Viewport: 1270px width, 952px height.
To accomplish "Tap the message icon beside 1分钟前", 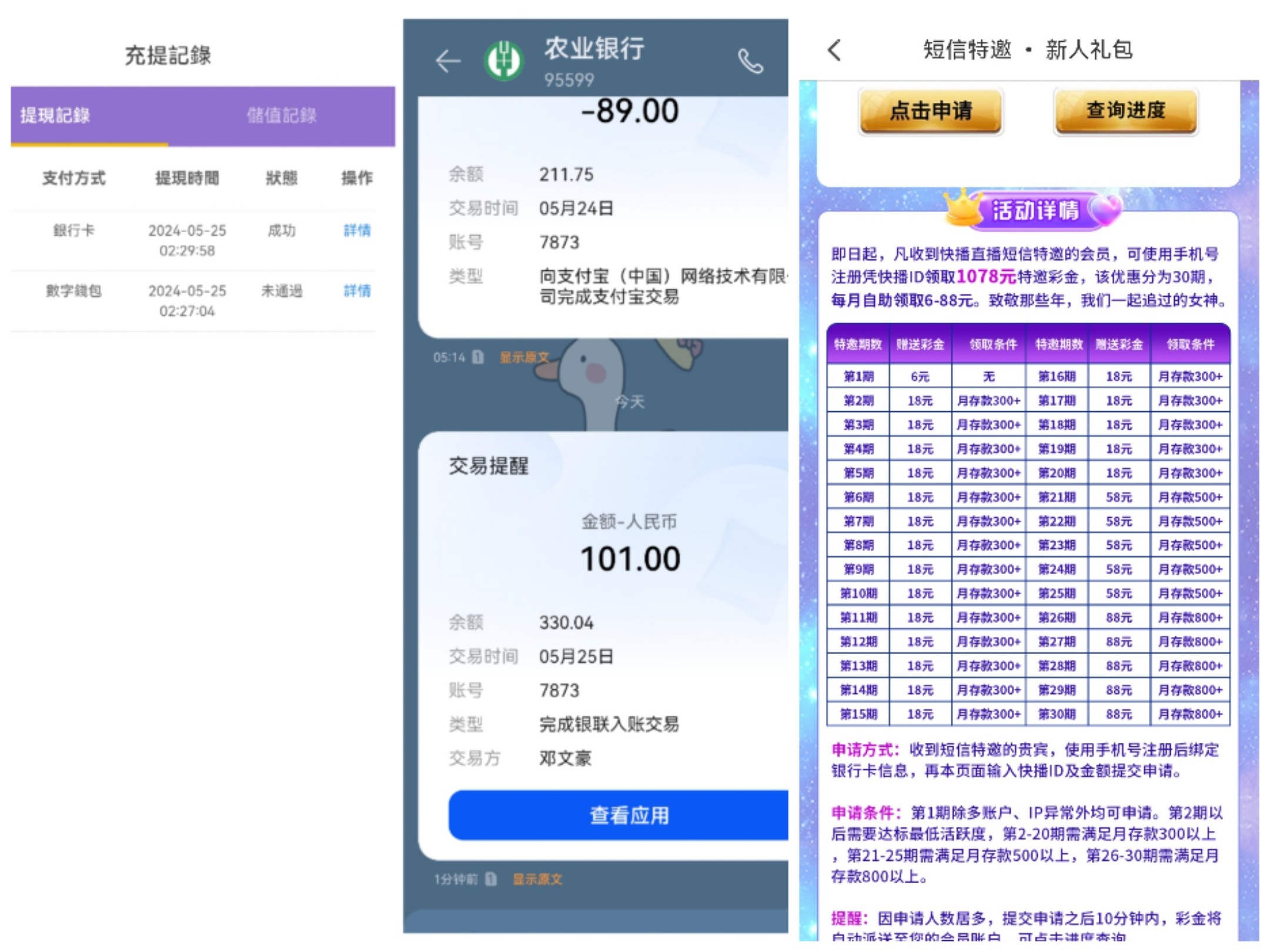I will point(491,879).
